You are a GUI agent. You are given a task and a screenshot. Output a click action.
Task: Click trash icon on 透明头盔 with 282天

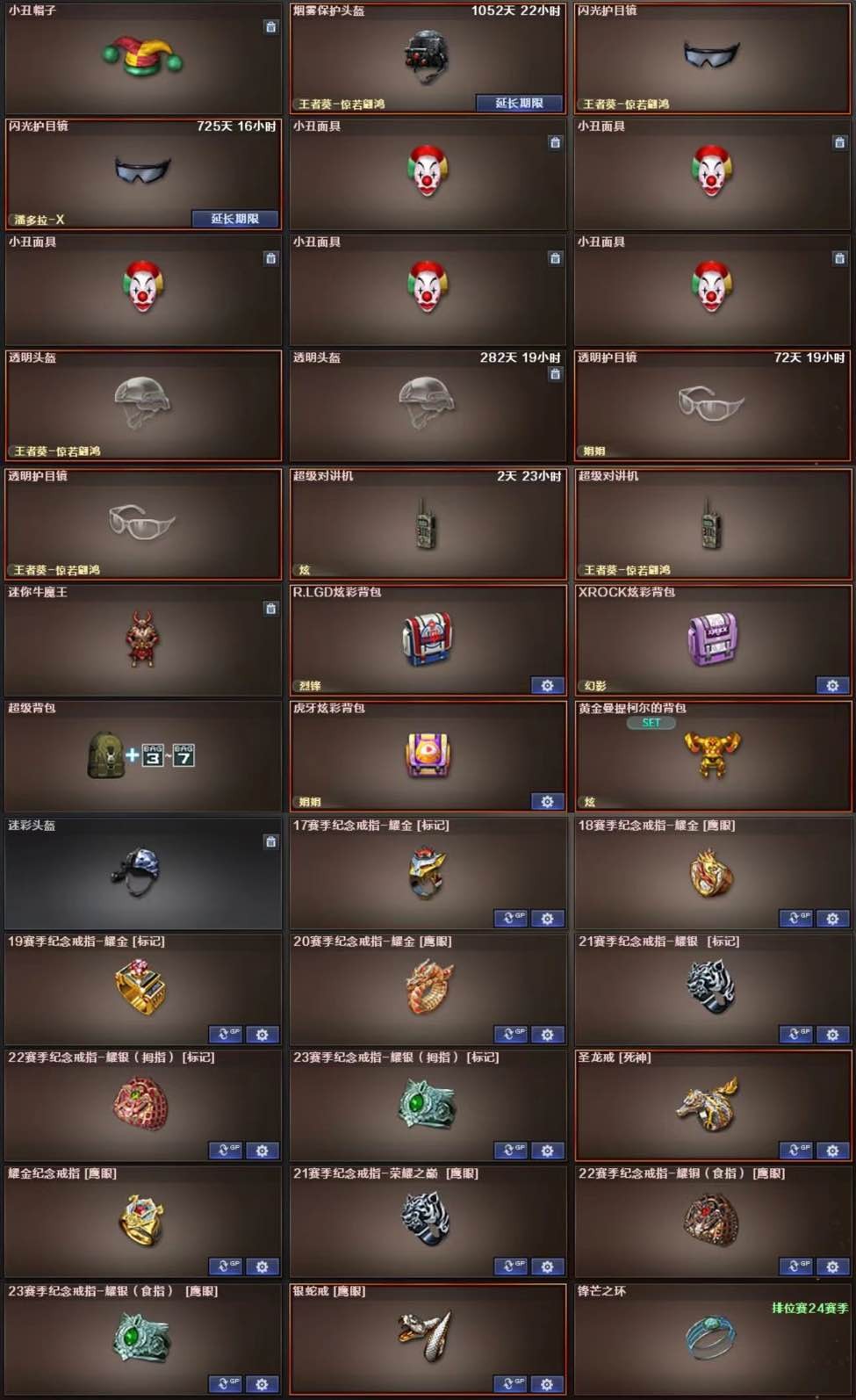(x=555, y=374)
